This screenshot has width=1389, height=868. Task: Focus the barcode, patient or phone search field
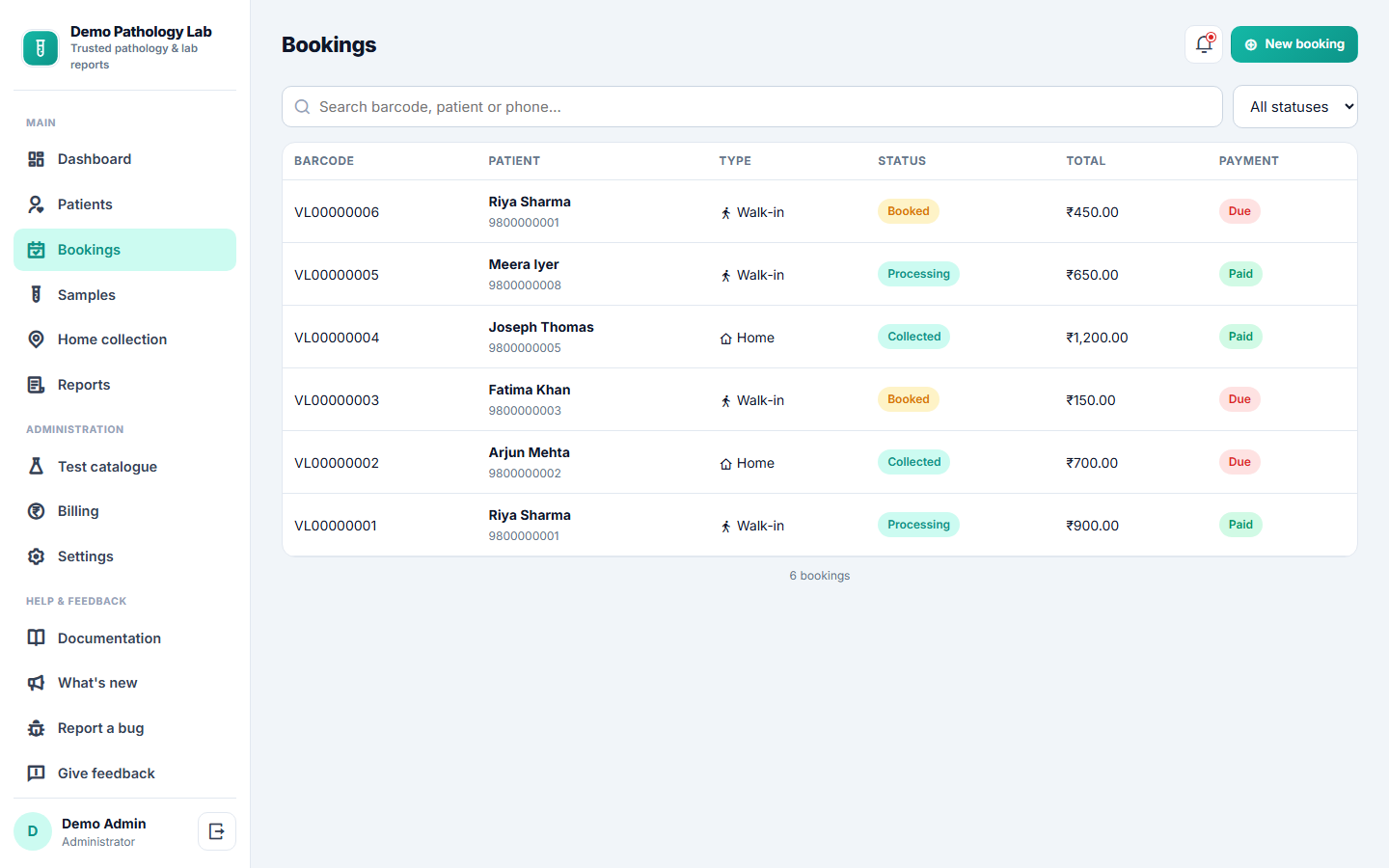pyautogui.click(x=751, y=107)
